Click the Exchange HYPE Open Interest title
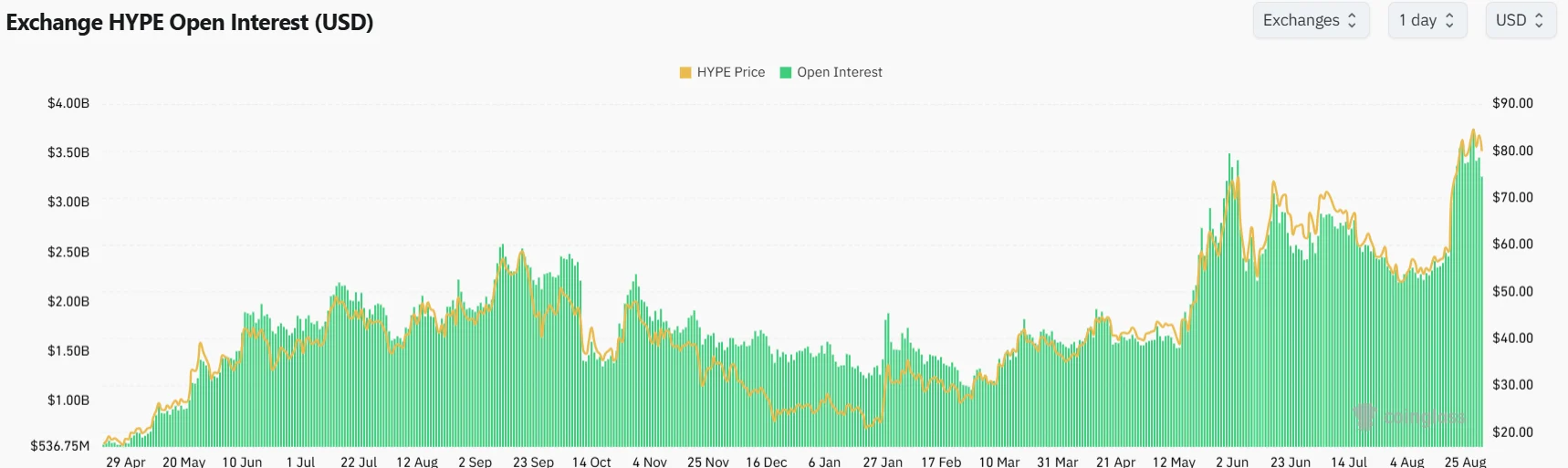This screenshot has width=1568, height=468. [190, 22]
